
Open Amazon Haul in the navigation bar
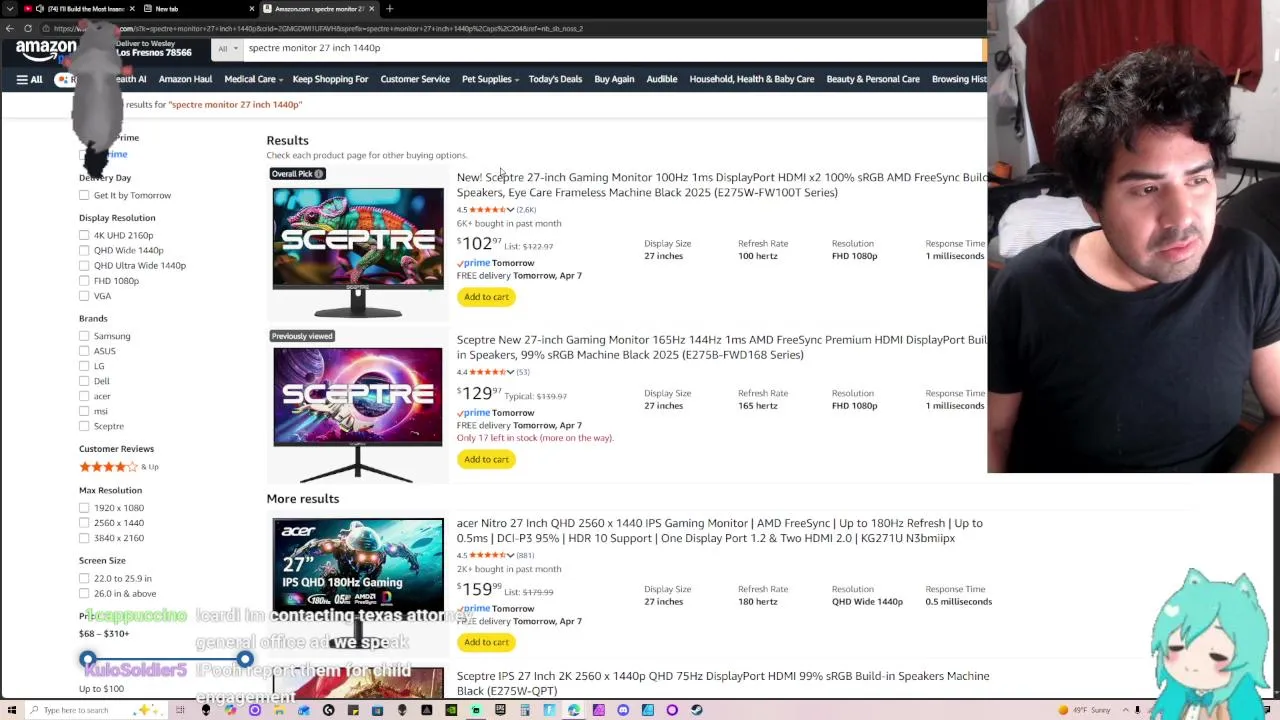185,79
